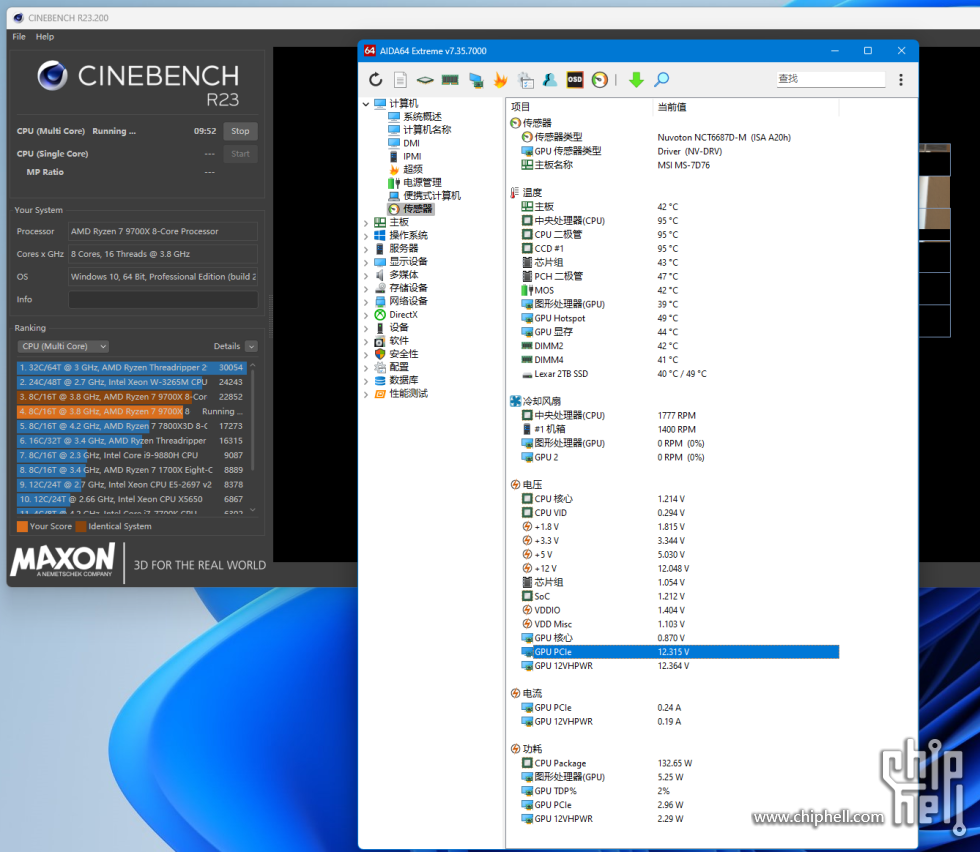
Task: Click the network monitor icon in AIDA64 toolbar
Action: [476, 79]
